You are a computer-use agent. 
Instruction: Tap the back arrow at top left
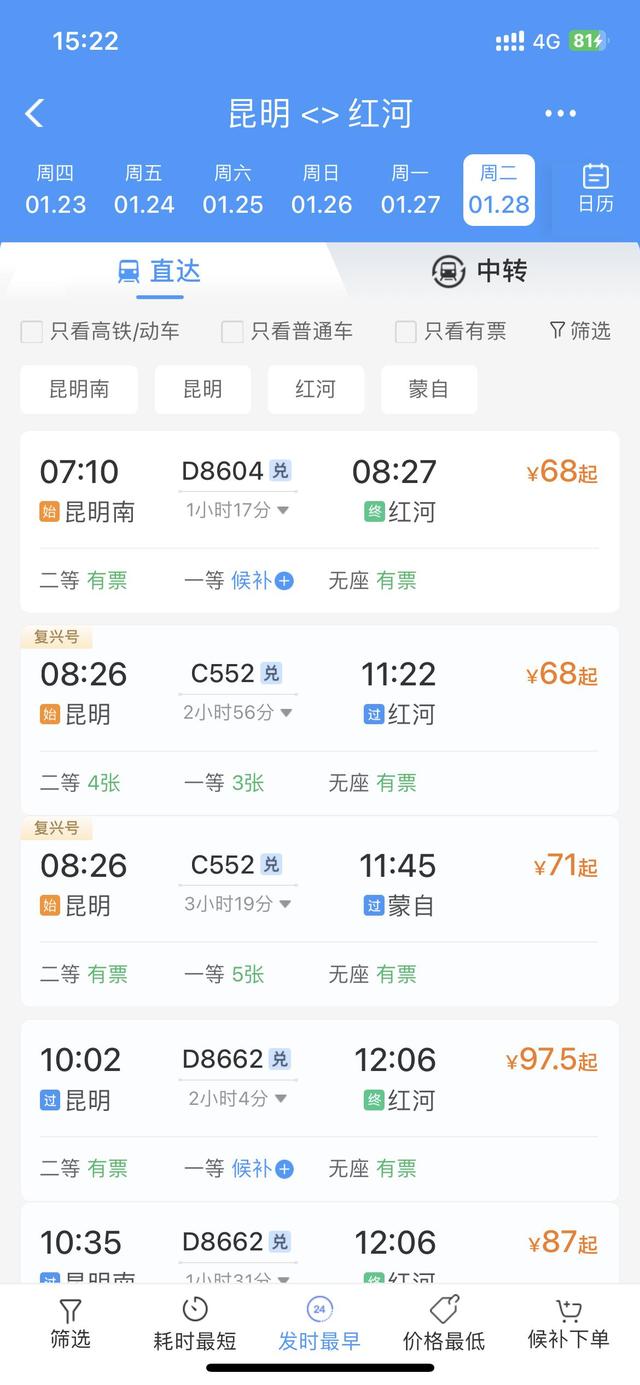tap(34, 113)
